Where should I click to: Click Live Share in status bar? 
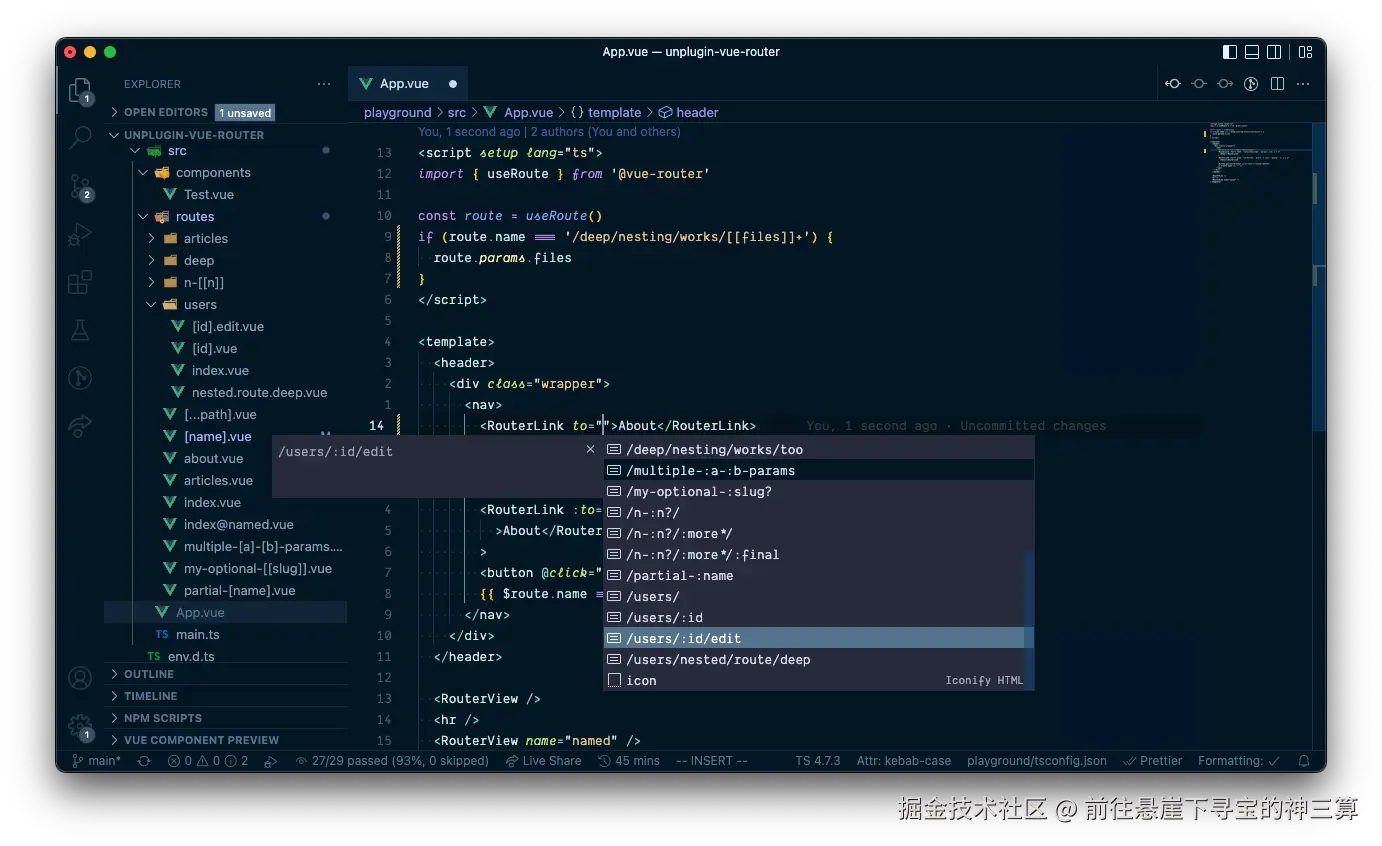(543, 761)
